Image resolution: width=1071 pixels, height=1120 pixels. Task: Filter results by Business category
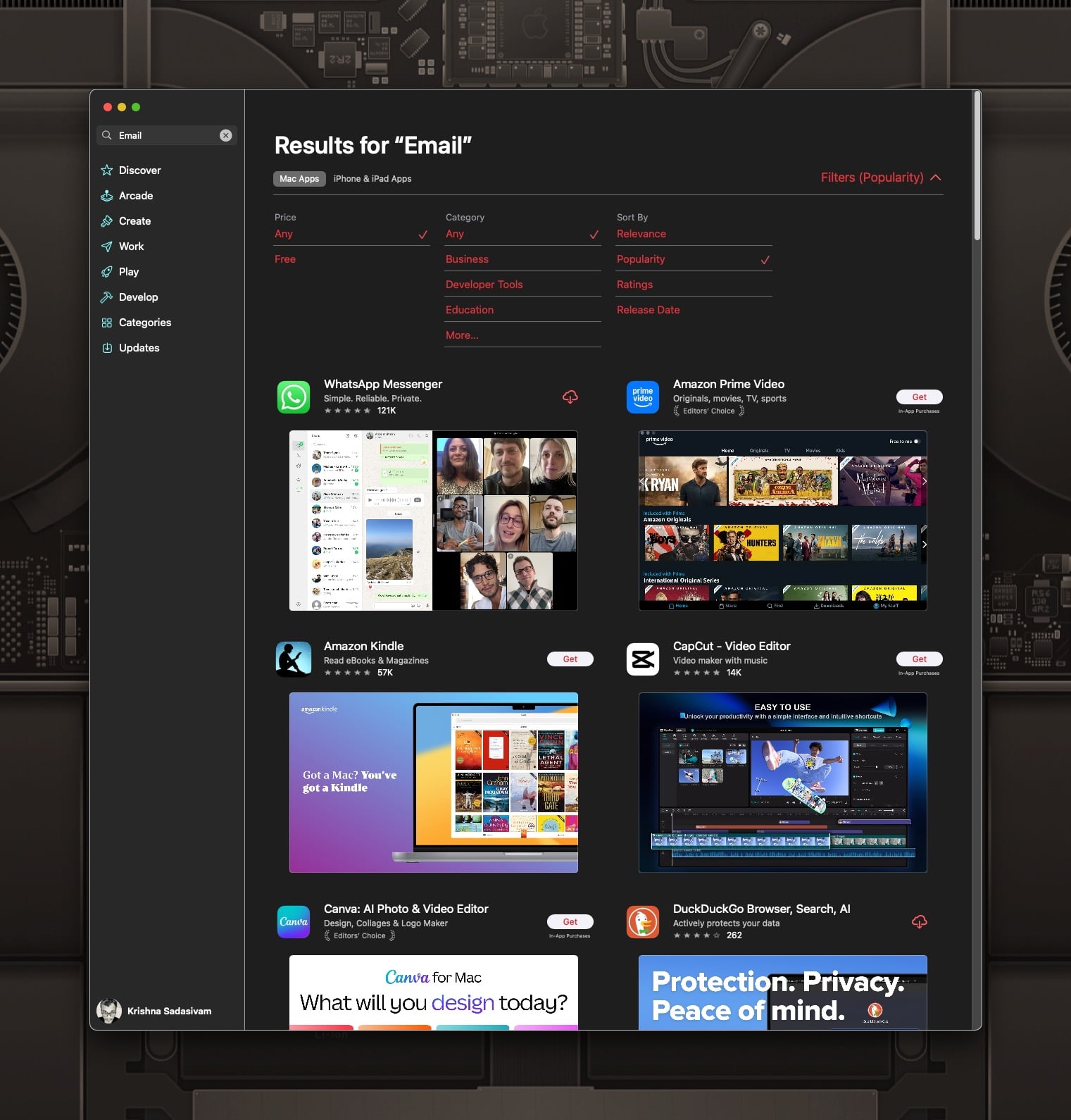(467, 259)
